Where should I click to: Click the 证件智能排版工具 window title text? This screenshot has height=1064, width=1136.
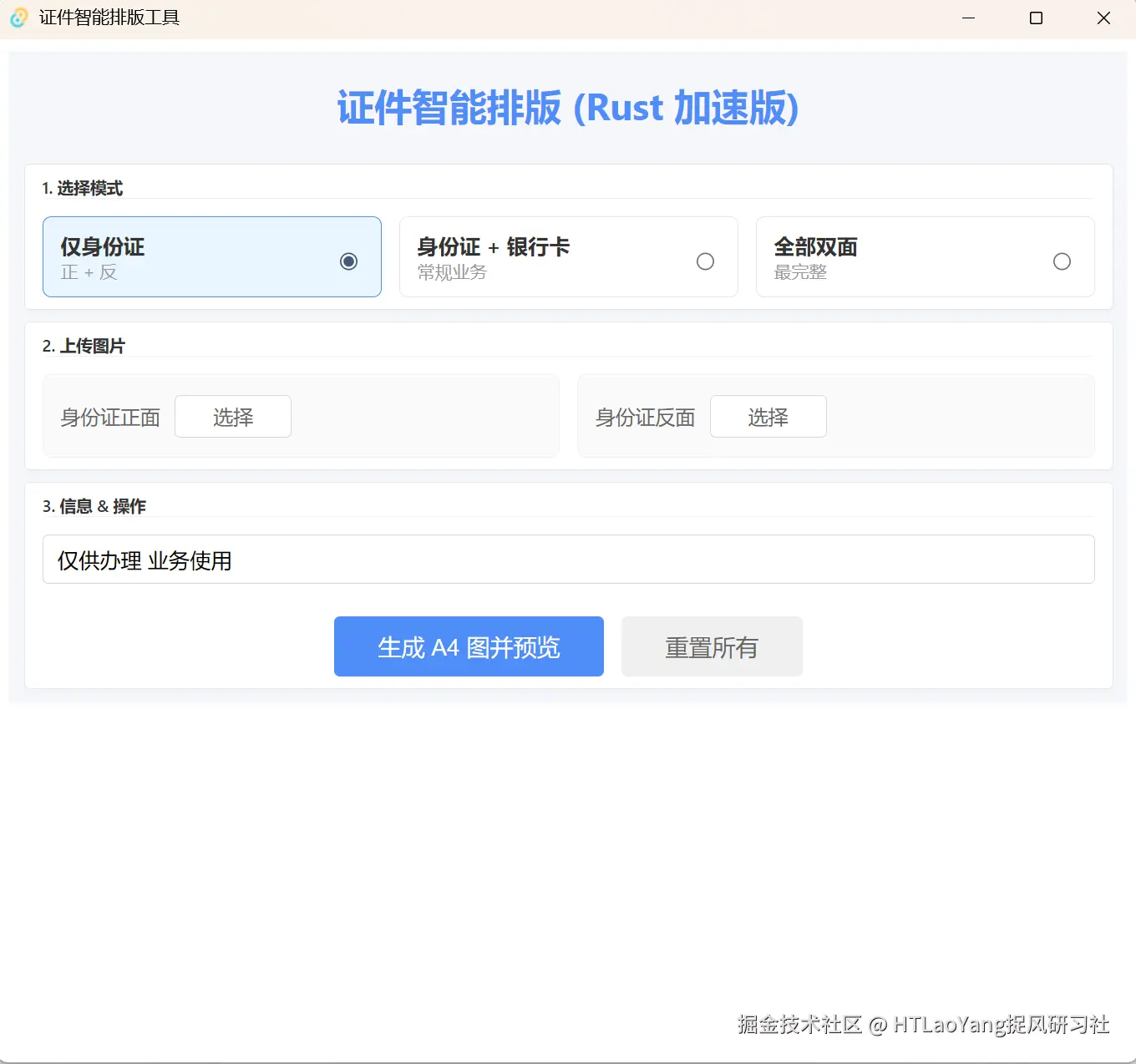pos(109,18)
